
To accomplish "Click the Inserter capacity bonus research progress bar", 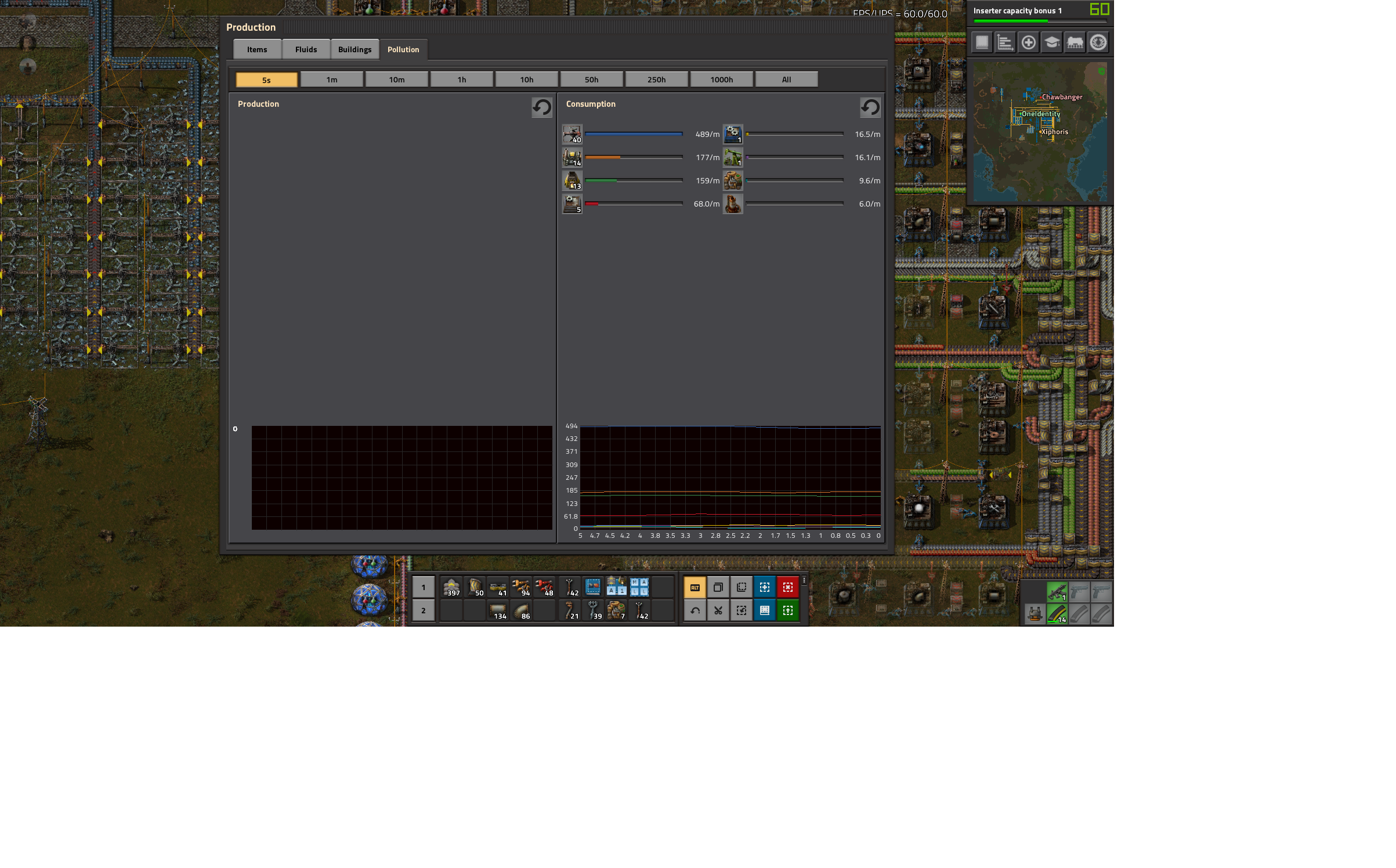I will [1040, 21].
